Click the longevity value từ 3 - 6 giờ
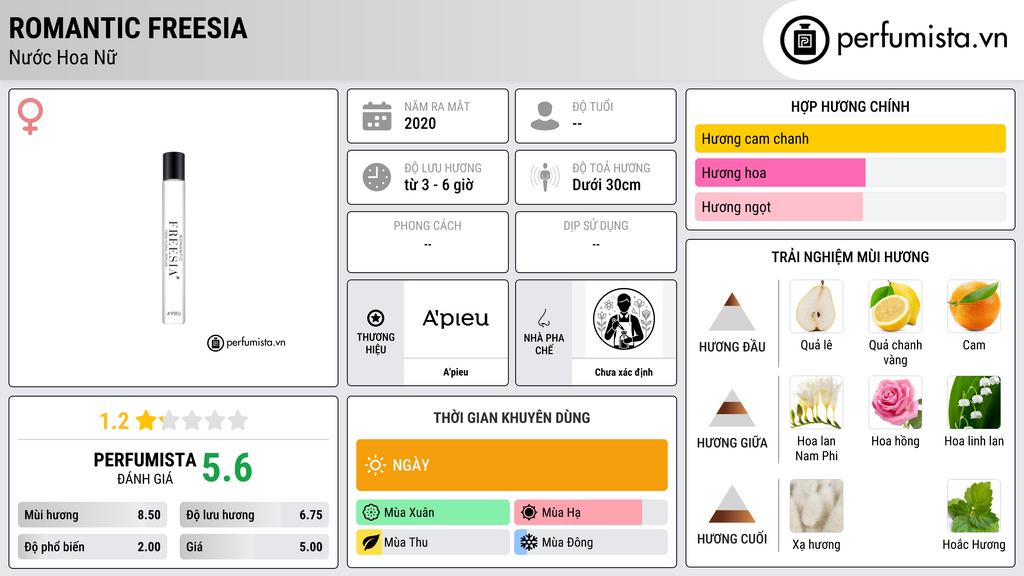Viewport: 1024px width, 576px height. pos(439,185)
